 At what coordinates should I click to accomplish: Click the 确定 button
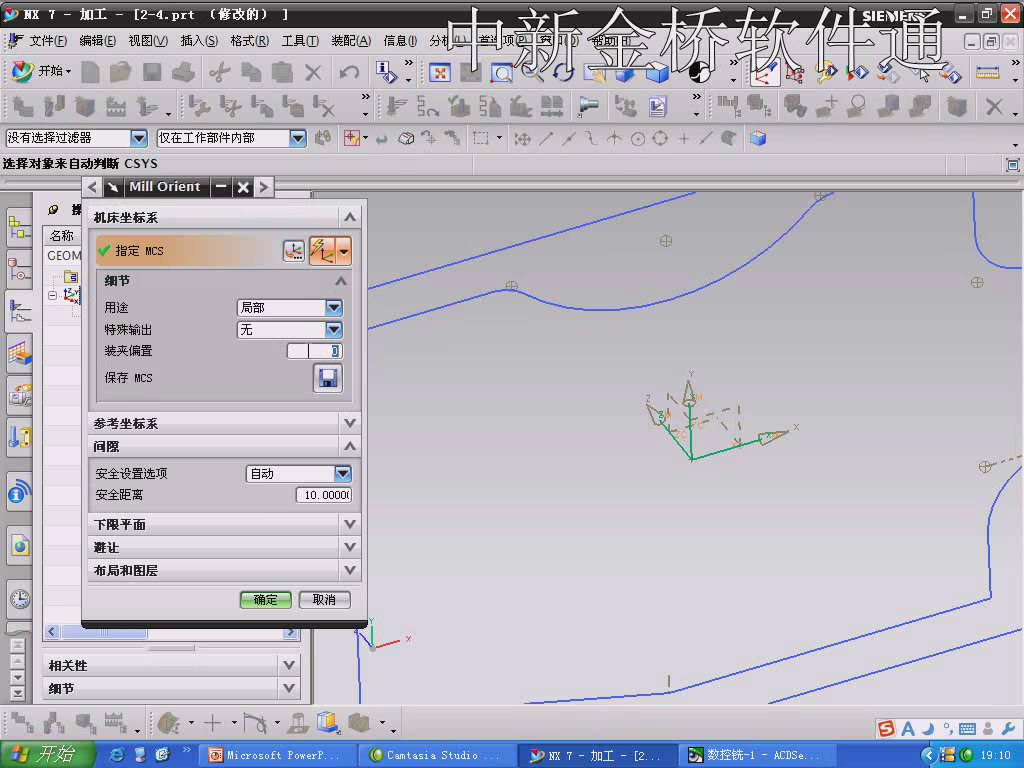pyautogui.click(x=265, y=600)
